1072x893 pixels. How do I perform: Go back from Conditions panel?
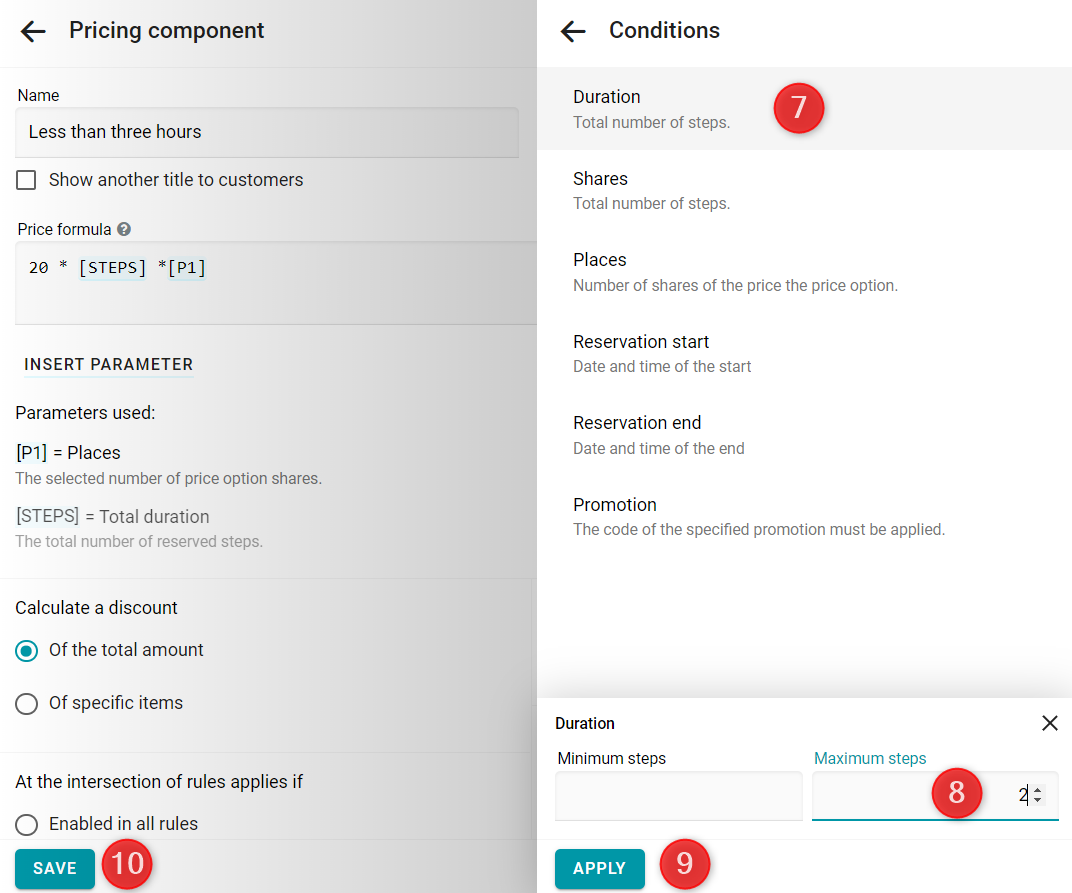click(573, 31)
